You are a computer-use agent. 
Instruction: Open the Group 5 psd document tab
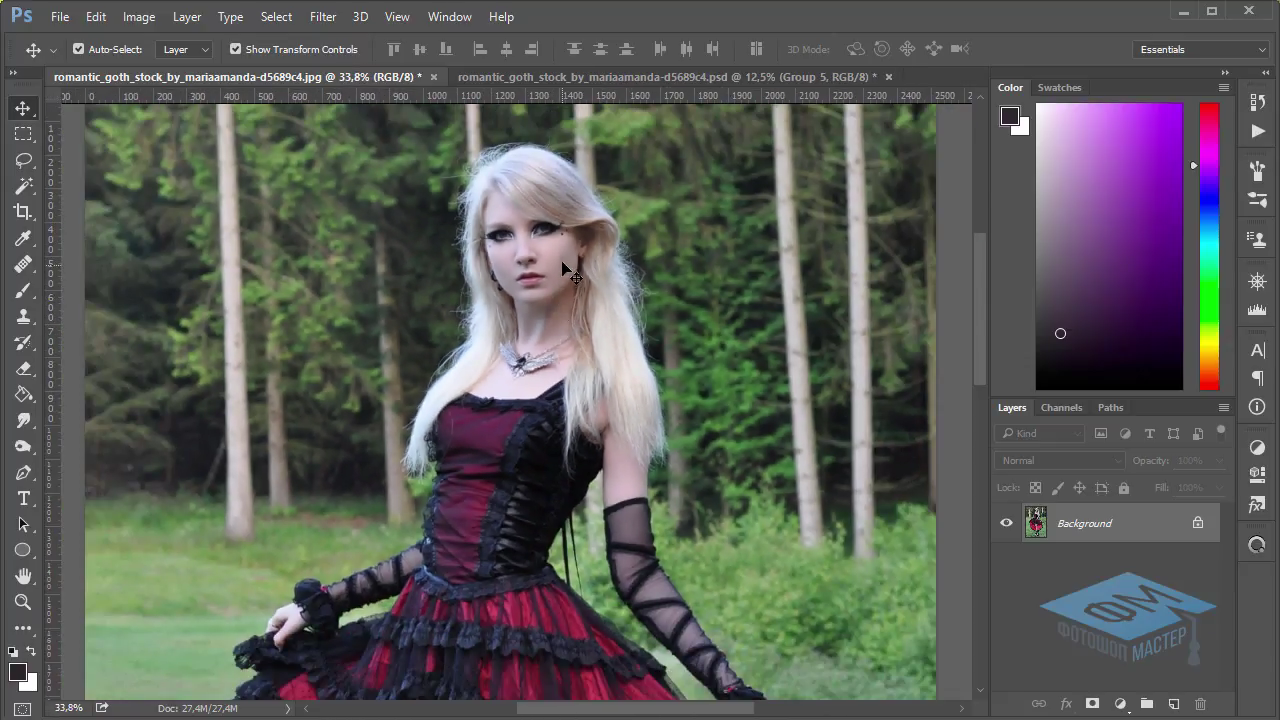pyautogui.click(x=666, y=77)
